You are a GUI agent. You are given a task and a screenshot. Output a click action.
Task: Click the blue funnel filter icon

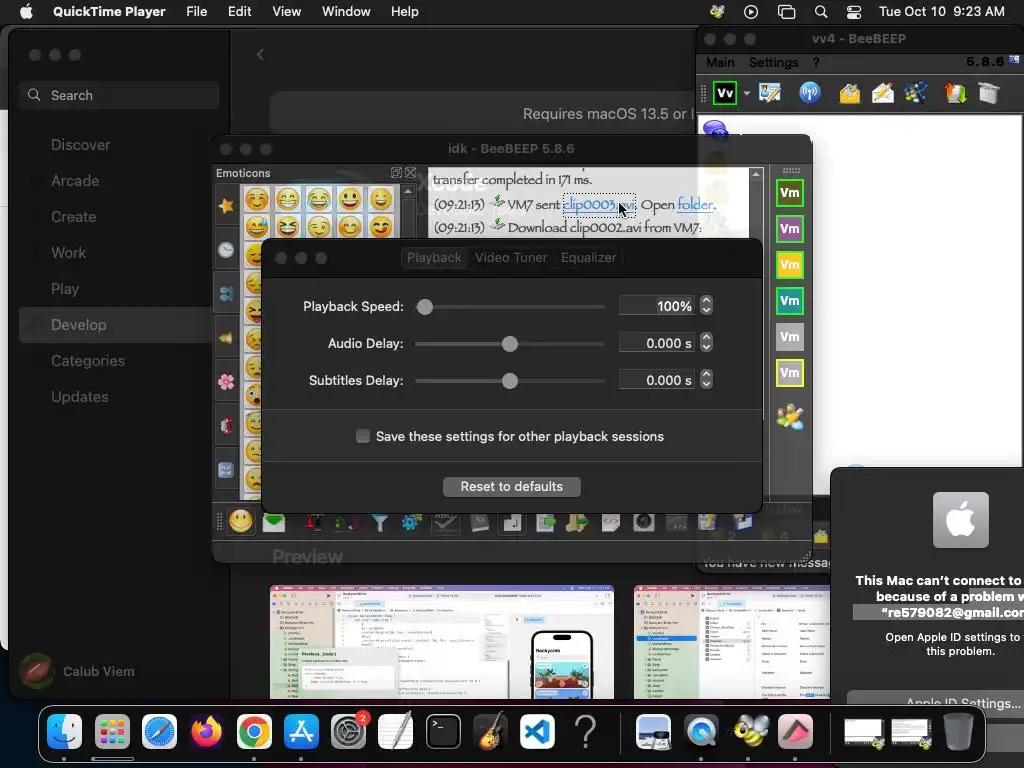379,522
